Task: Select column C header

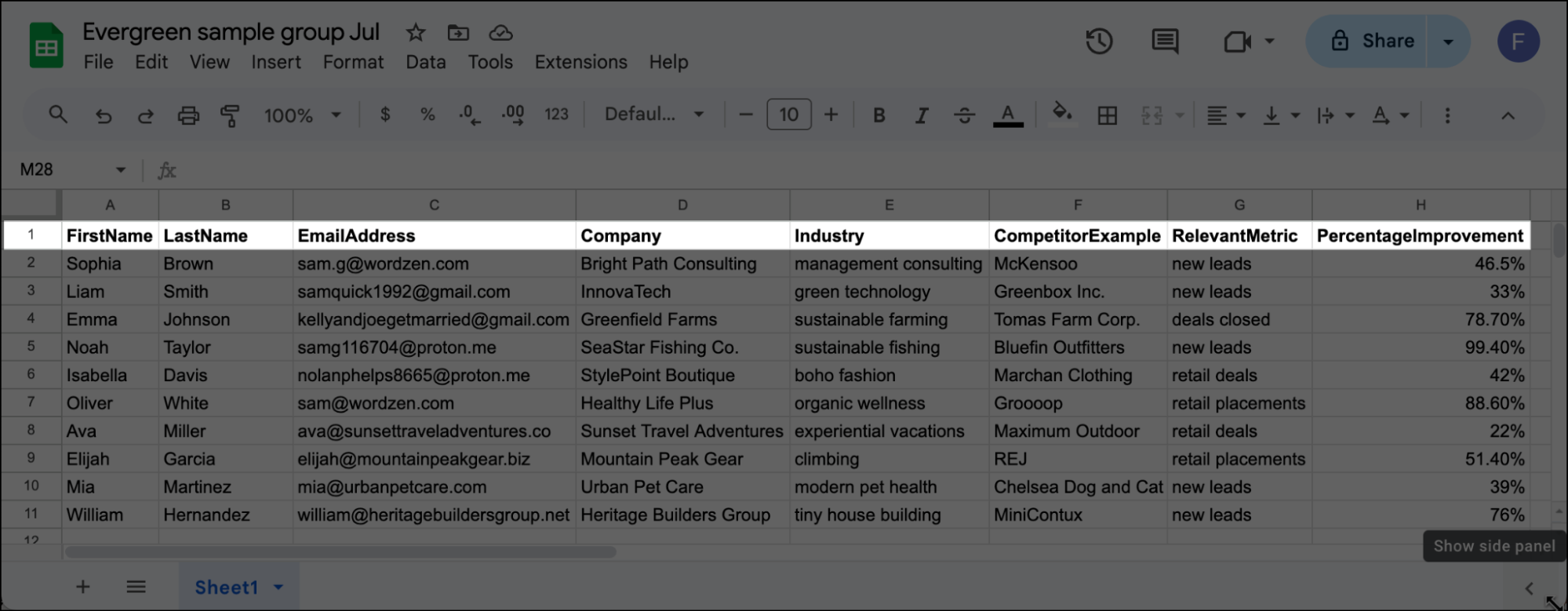Action: click(434, 205)
